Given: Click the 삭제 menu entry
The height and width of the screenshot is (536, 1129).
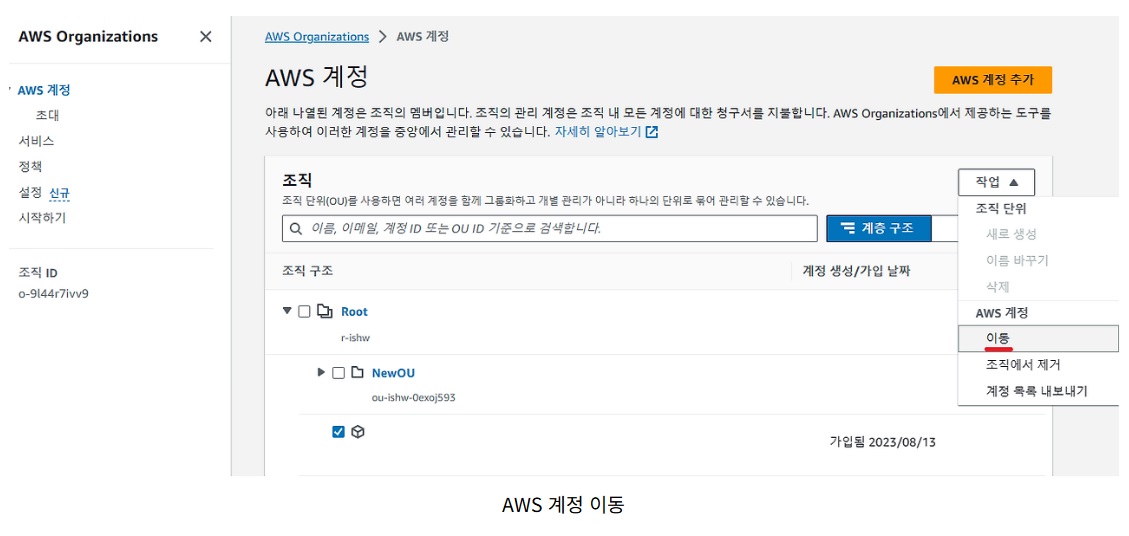Looking at the screenshot, I should click(x=998, y=287).
